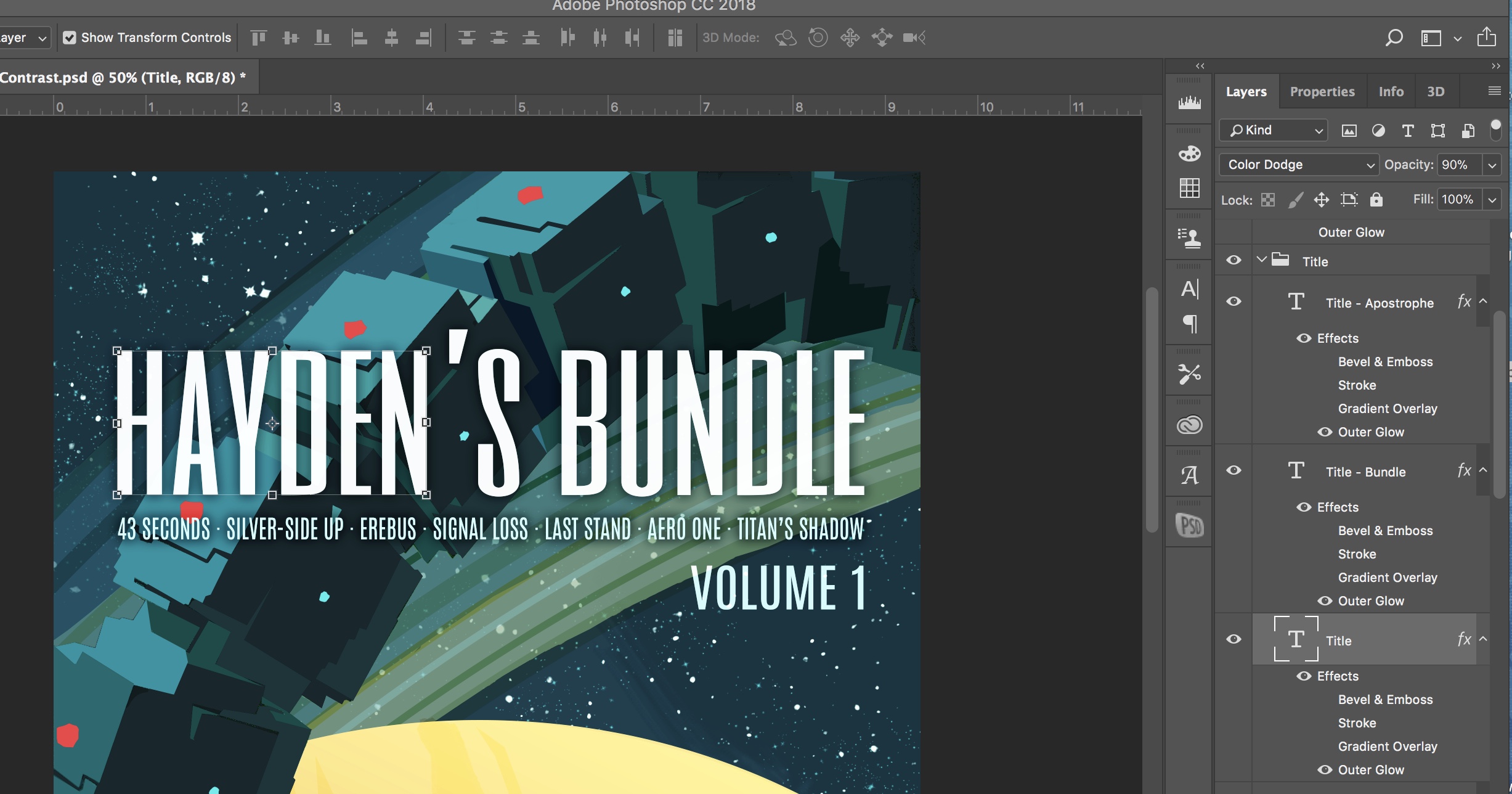Viewport: 1512px width, 794px height.
Task: Open the search magnifier in options bar
Action: click(1394, 38)
